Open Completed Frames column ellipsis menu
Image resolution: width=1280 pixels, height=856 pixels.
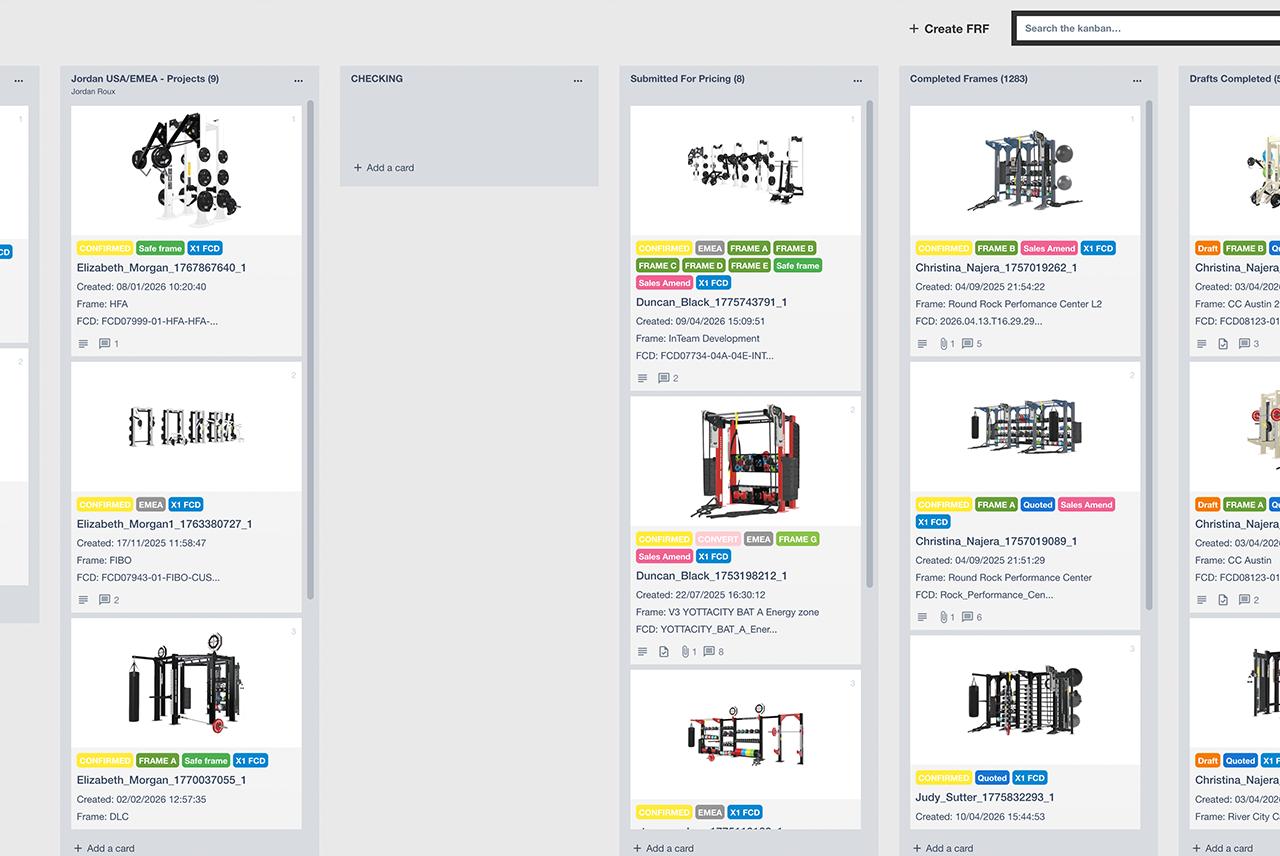tap(1137, 80)
